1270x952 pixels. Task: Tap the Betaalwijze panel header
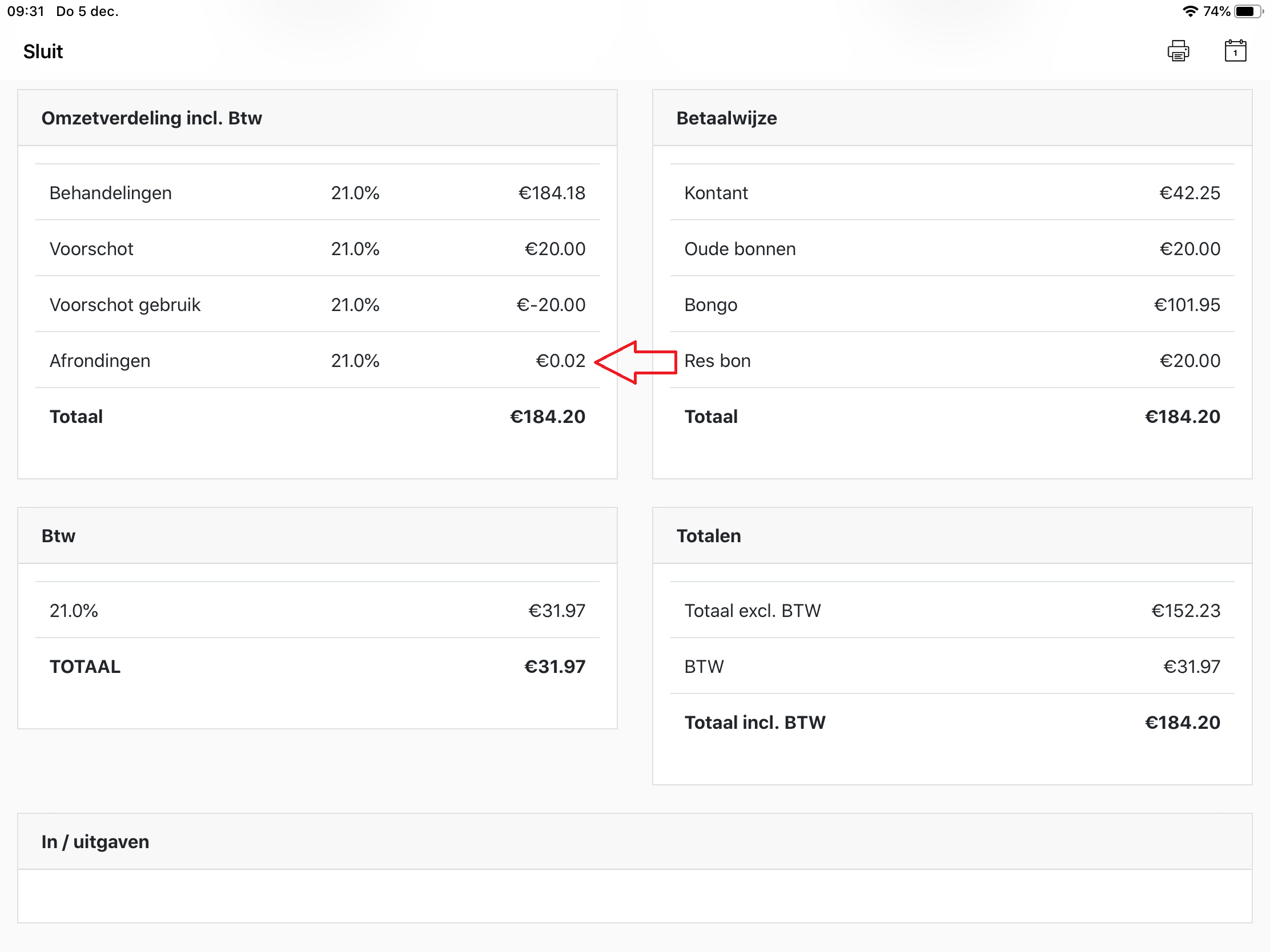point(726,118)
